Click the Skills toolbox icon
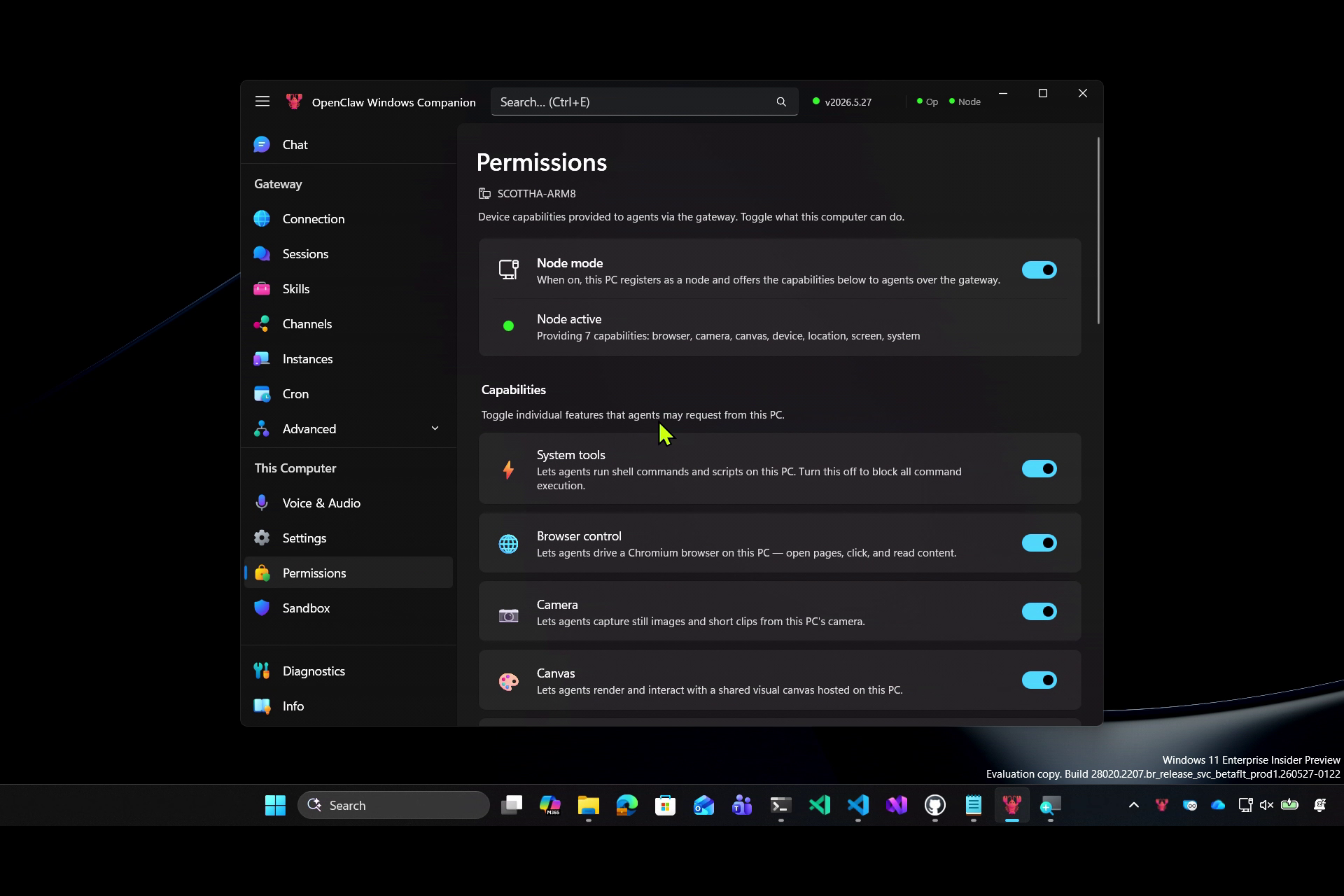This screenshot has width=1344, height=896. 262,288
